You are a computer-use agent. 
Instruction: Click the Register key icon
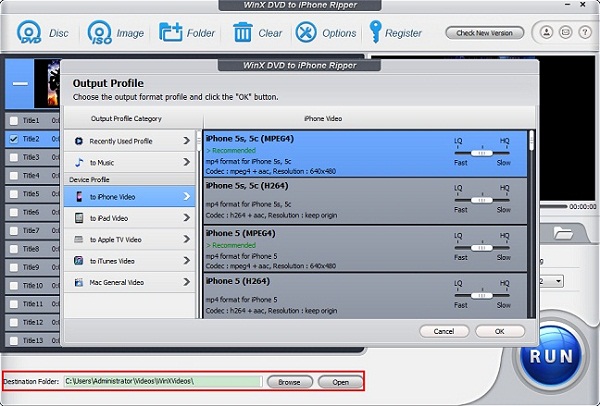tap(375, 32)
